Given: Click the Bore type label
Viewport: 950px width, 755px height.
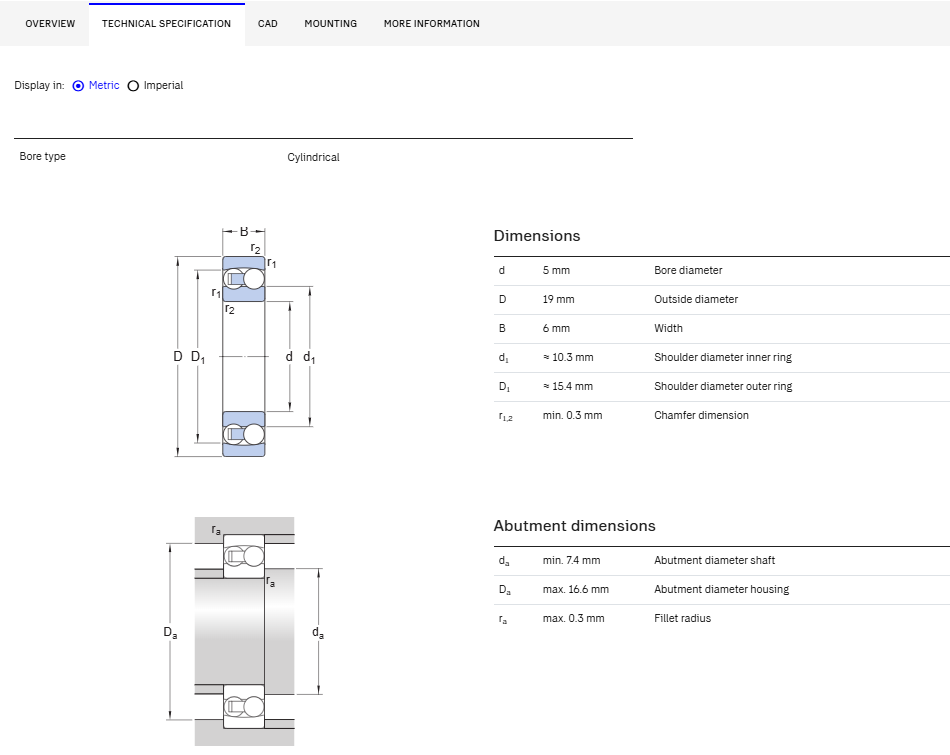Looking at the screenshot, I should pos(42,156).
